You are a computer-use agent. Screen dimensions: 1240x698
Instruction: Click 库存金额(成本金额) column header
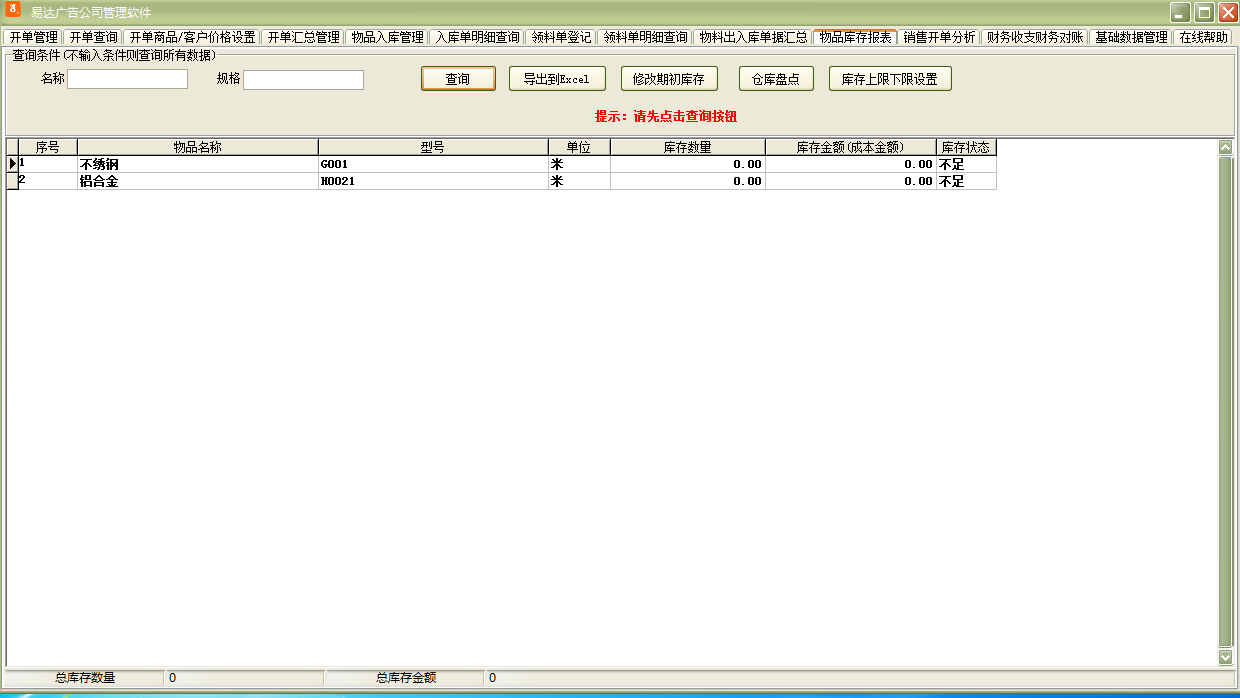(851, 147)
